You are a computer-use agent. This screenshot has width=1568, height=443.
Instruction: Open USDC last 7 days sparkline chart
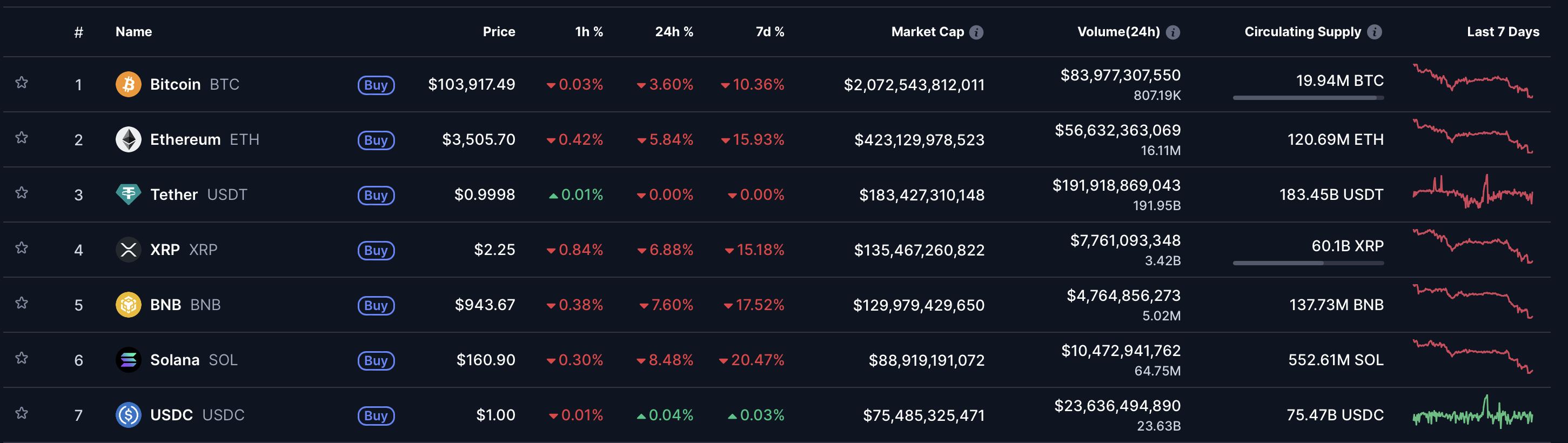tap(1472, 414)
